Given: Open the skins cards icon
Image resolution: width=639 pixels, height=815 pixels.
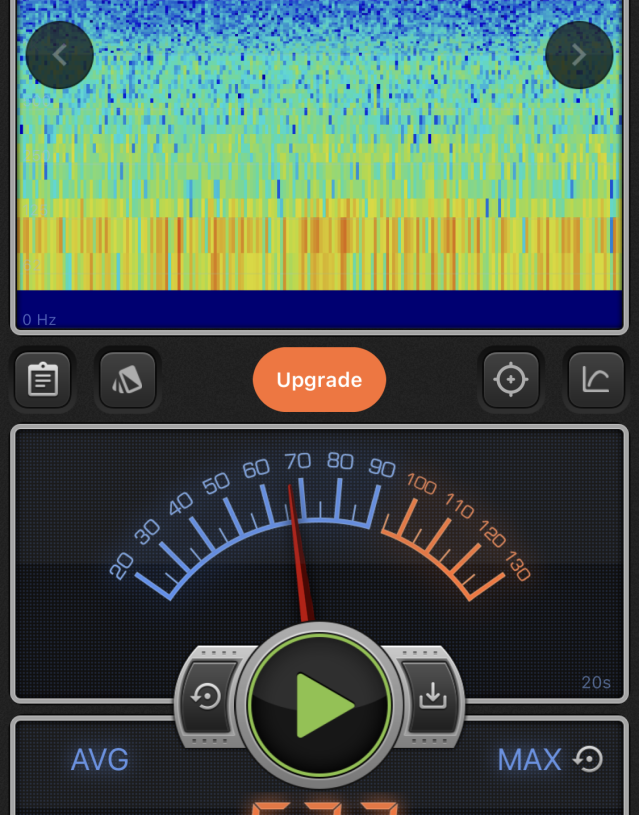Looking at the screenshot, I should point(128,380).
